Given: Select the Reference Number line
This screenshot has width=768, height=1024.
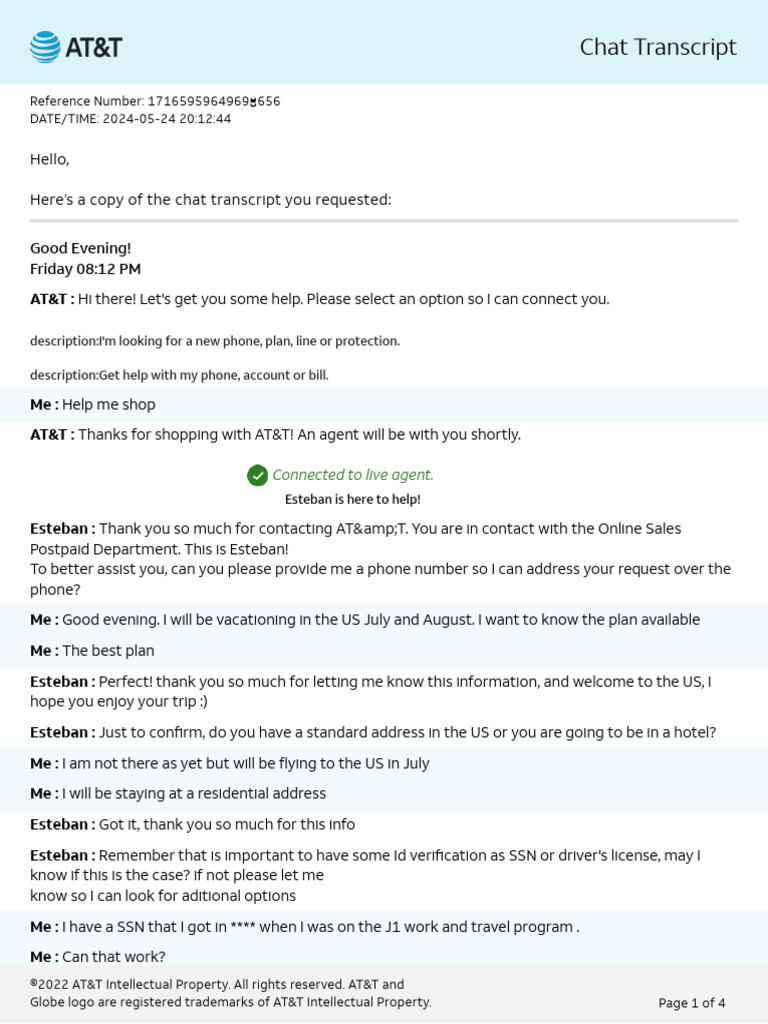Looking at the screenshot, I should coord(155,101).
